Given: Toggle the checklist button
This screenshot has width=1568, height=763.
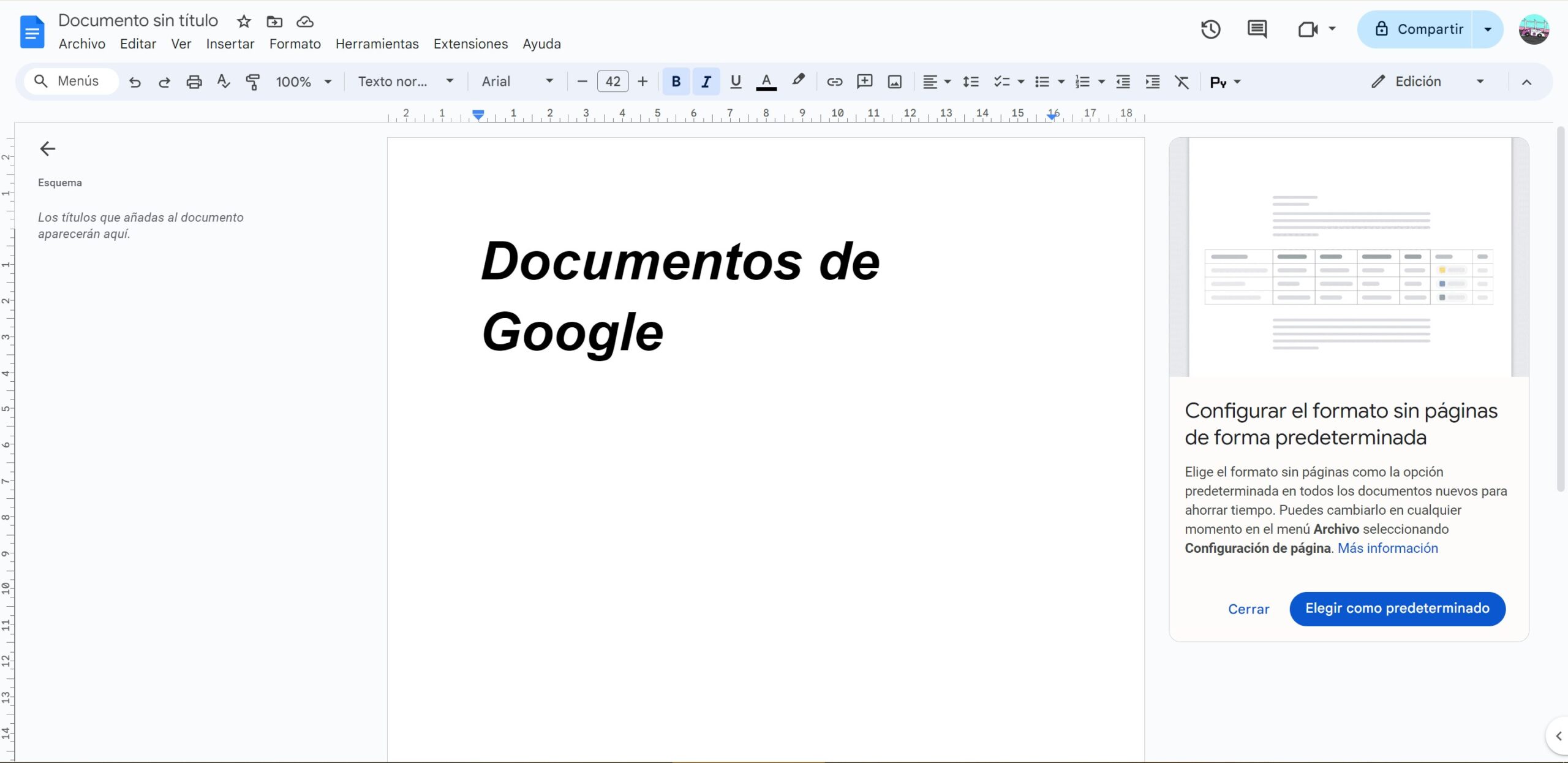Looking at the screenshot, I should (x=1001, y=82).
